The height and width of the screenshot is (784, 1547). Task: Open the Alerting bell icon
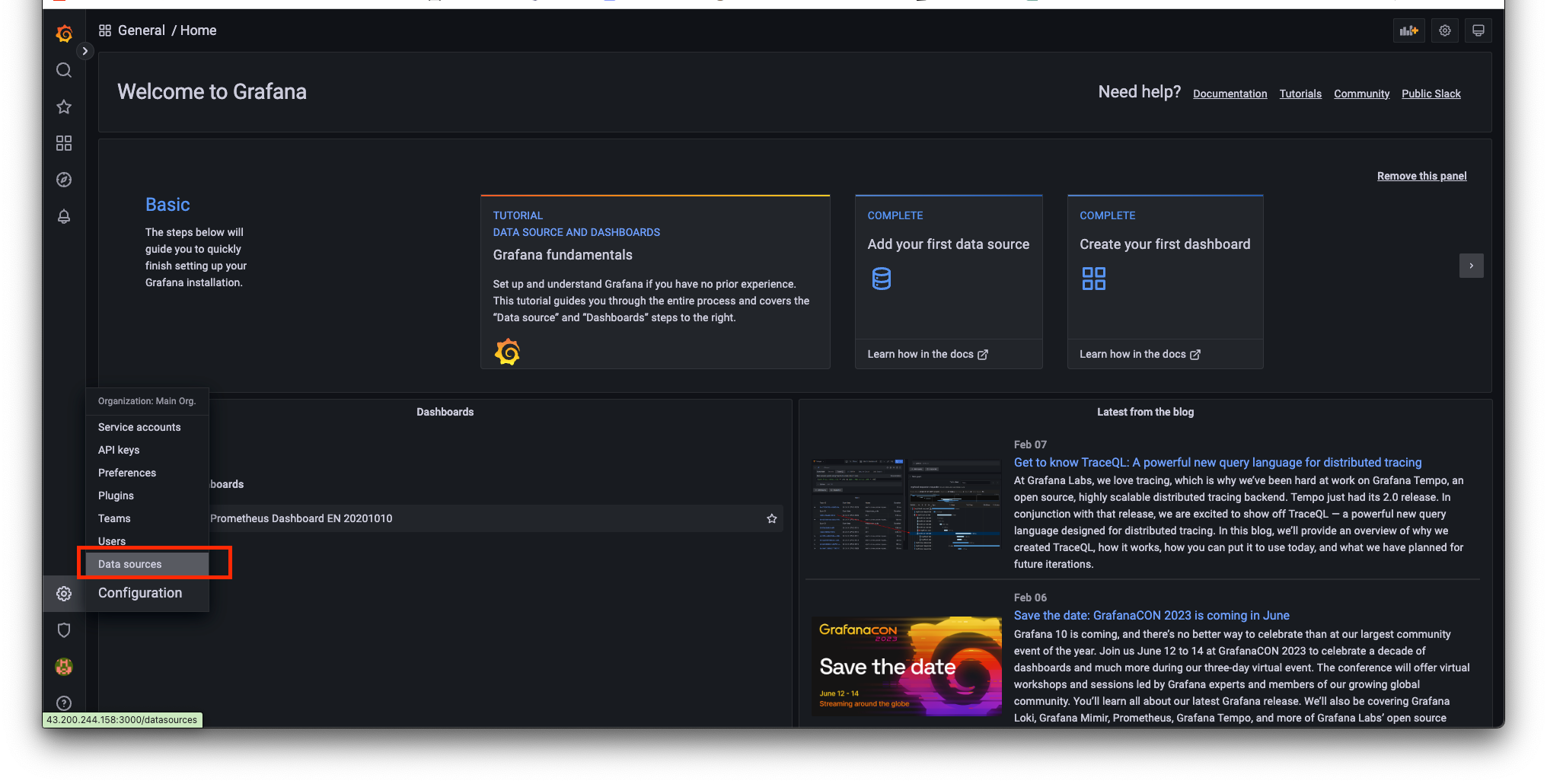click(x=64, y=216)
